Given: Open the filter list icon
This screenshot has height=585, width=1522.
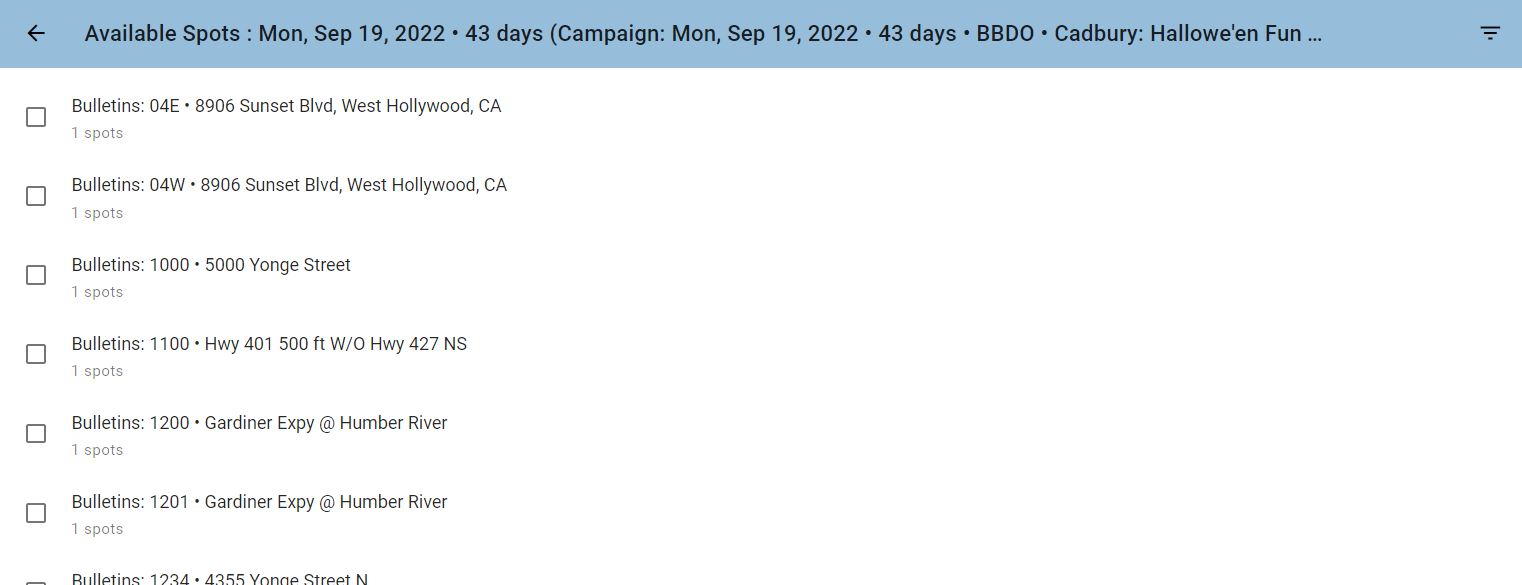Looking at the screenshot, I should coord(1490,33).
